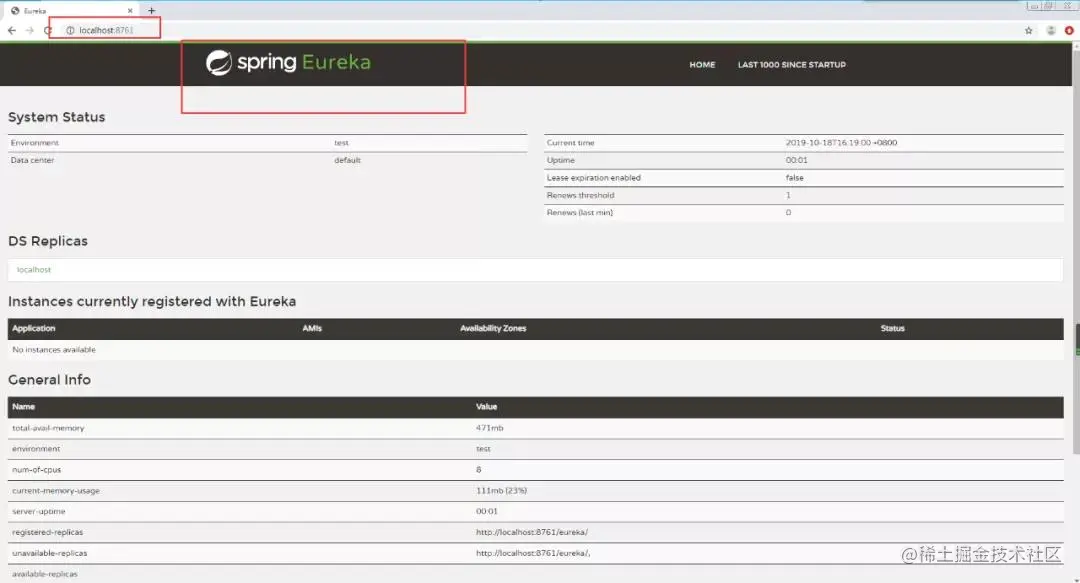1080x583 pixels.
Task: Click the Value column header
Action: [x=486, y=407]
